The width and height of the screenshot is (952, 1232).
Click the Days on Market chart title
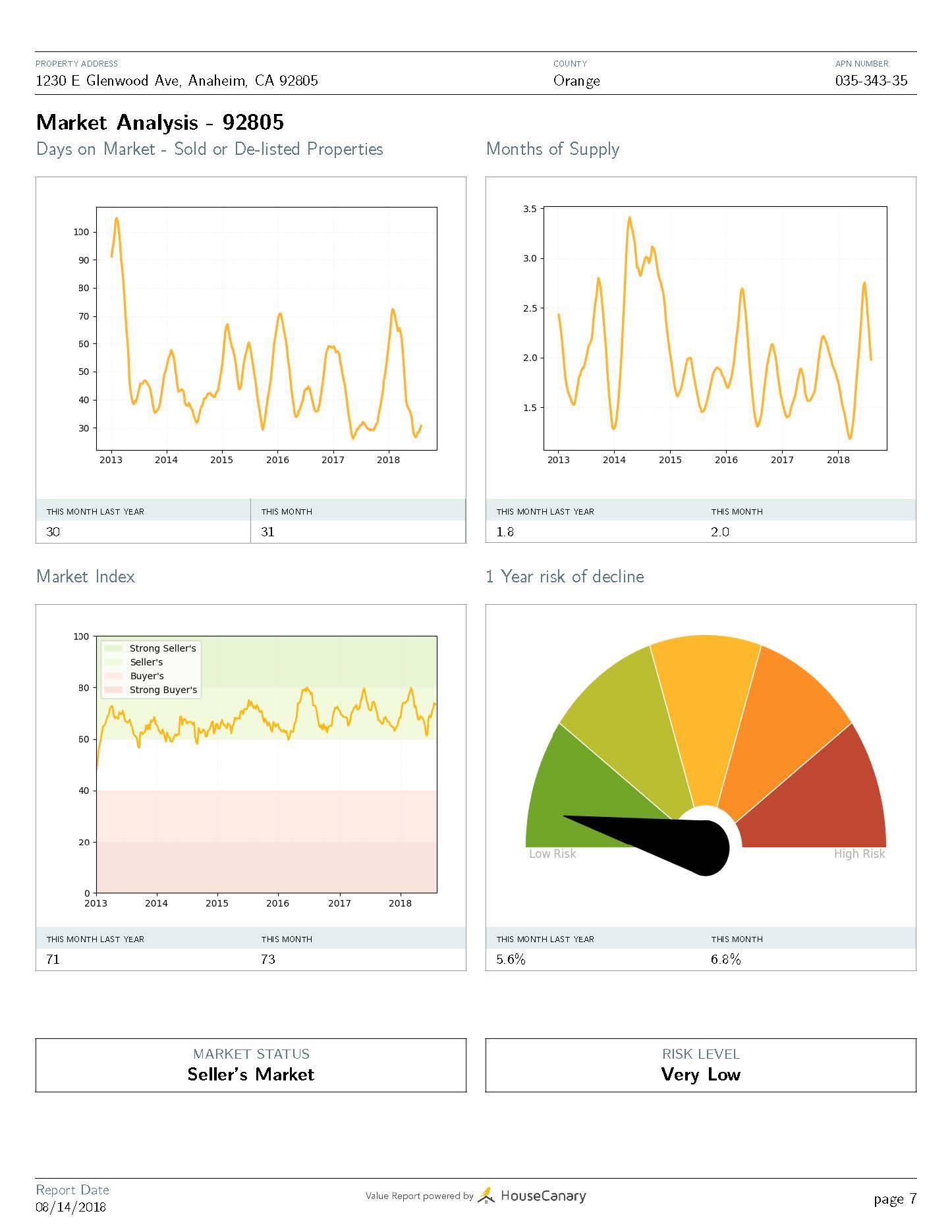click(210, 149)
